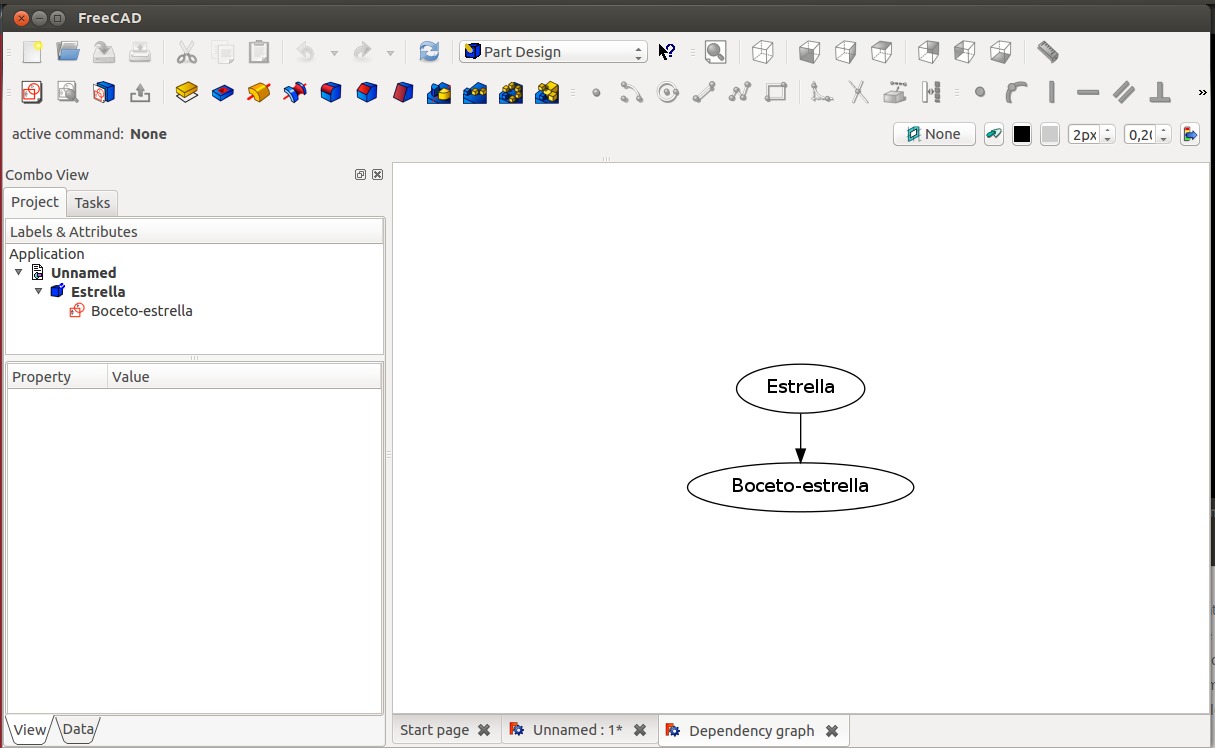Collapse the Estrella tree node
Viewport: 1215px width, 748px height.
pyautogui.click(x=39, y=292)
